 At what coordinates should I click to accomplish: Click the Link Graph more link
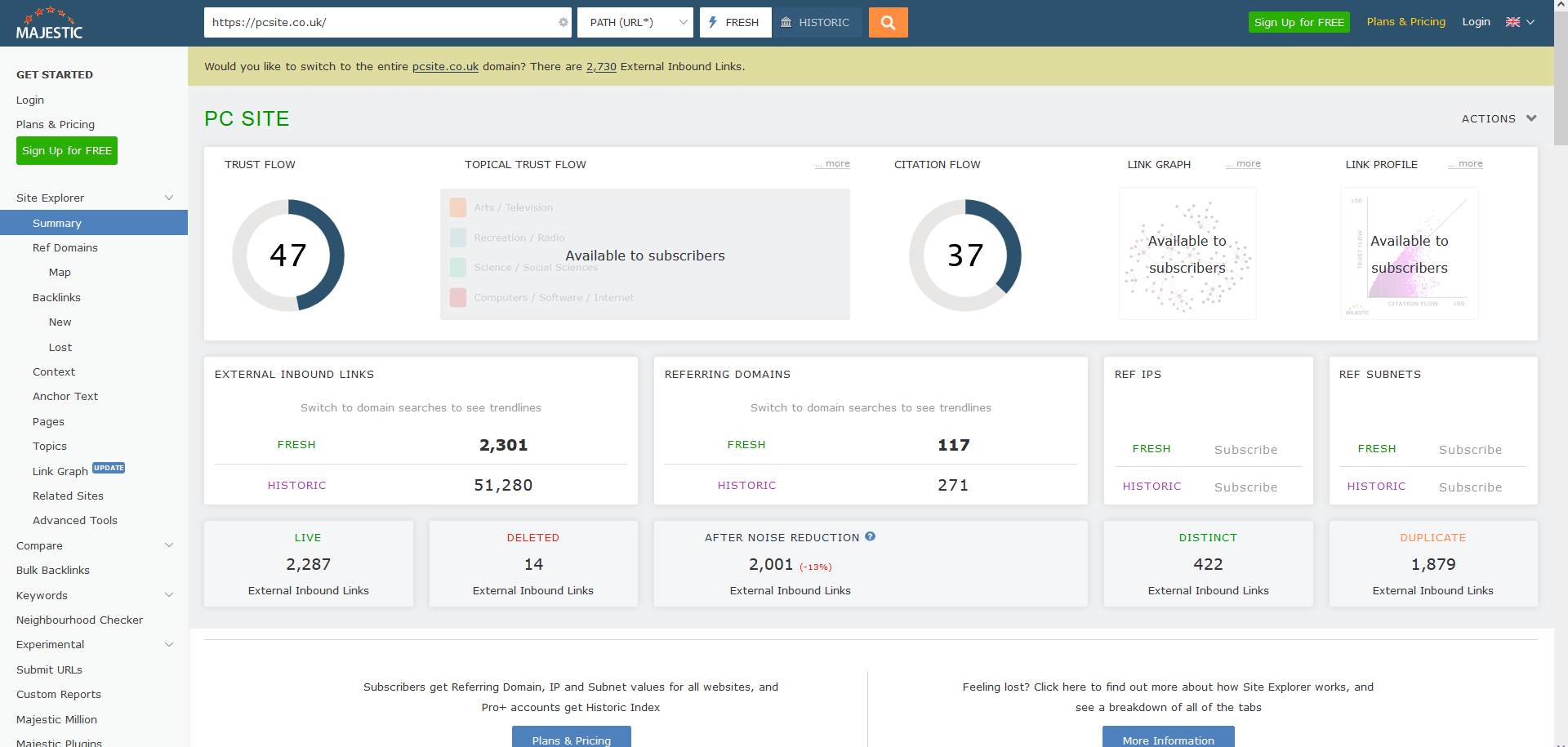(1243, 163)
